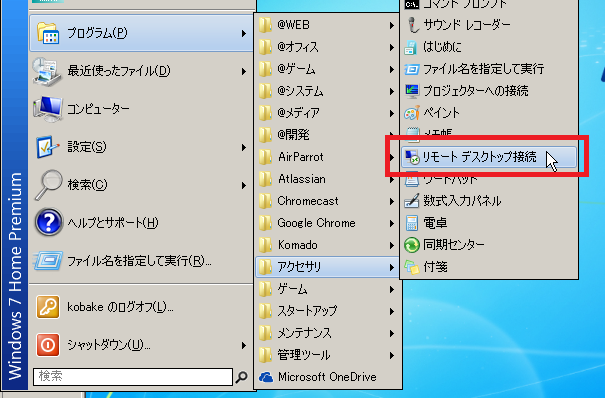The height and width of the screenshot is (398, 605).
Task: Focus the 検索 search input box
Action: (133, 376)
